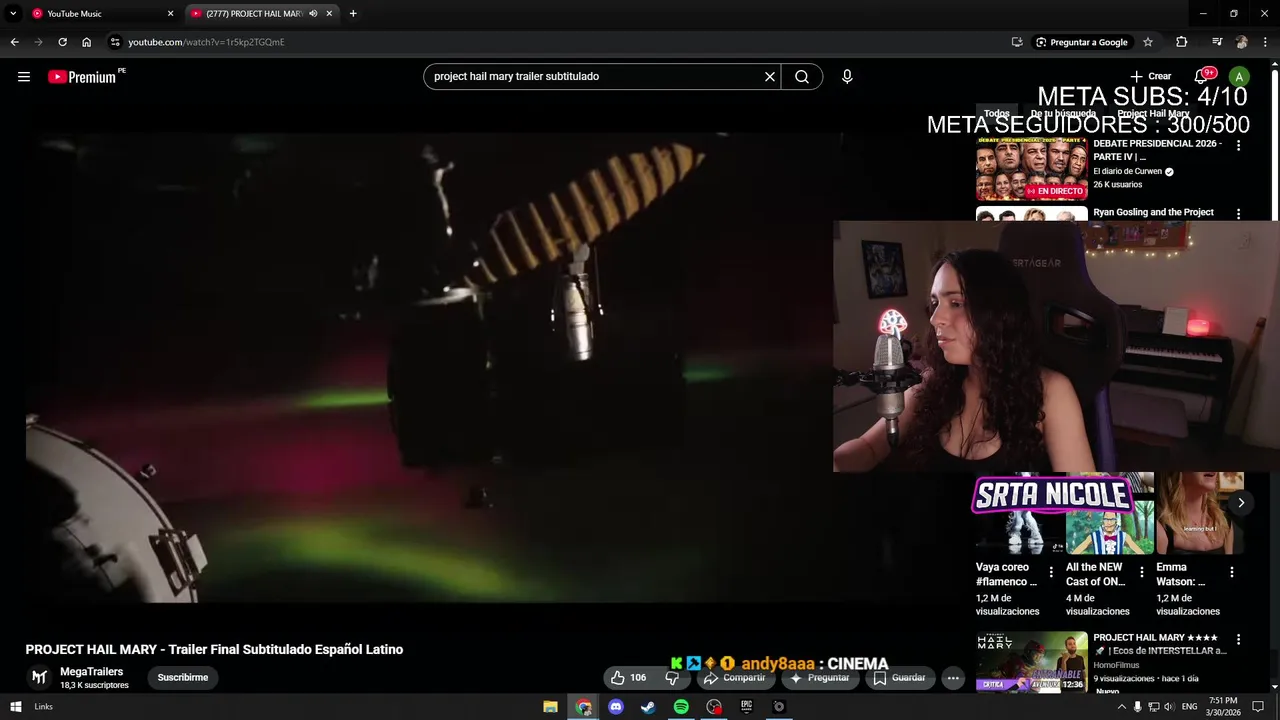Click the Preguntar button under video

[x=820, y=677]
